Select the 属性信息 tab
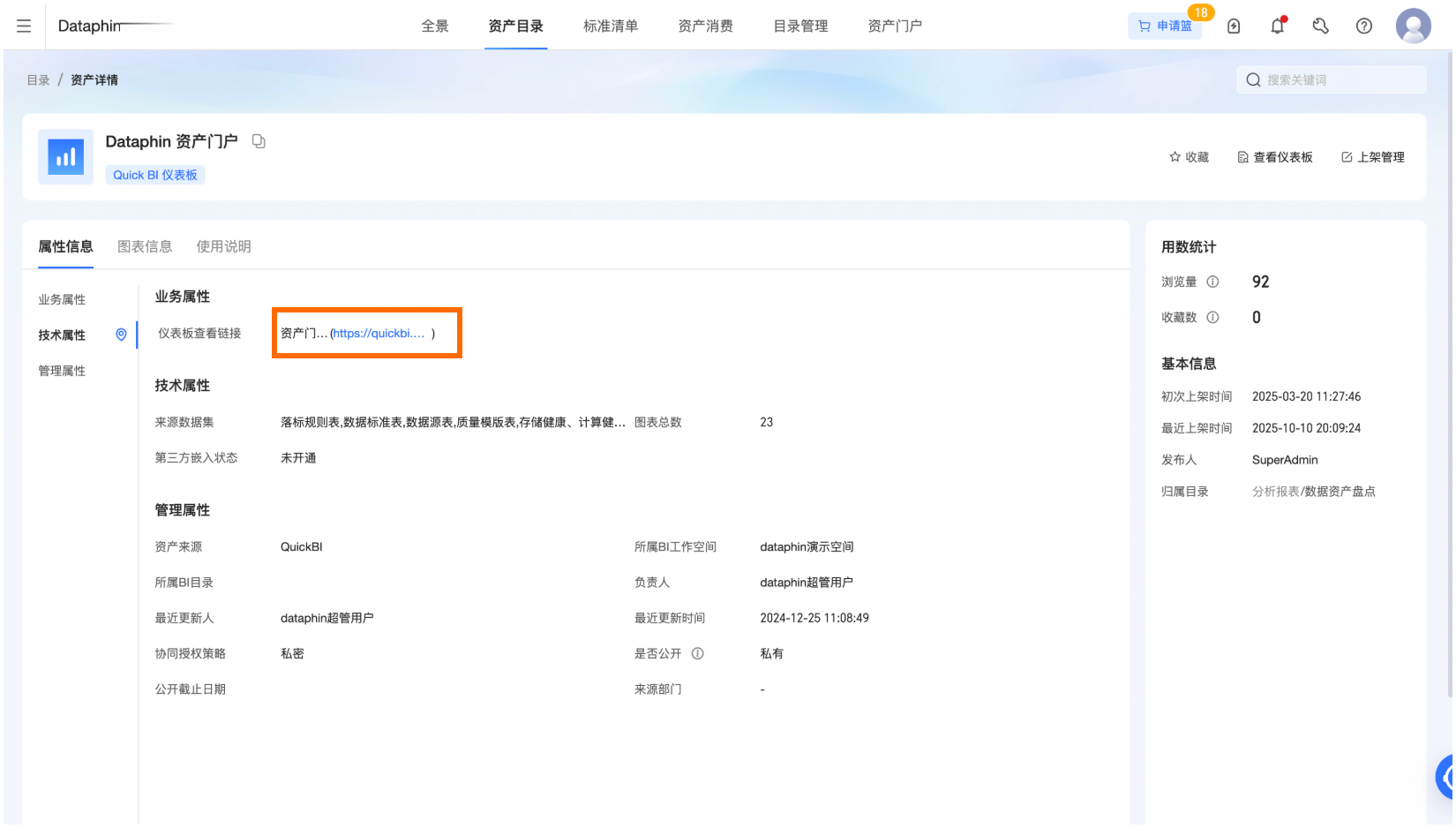 [65, 246]
